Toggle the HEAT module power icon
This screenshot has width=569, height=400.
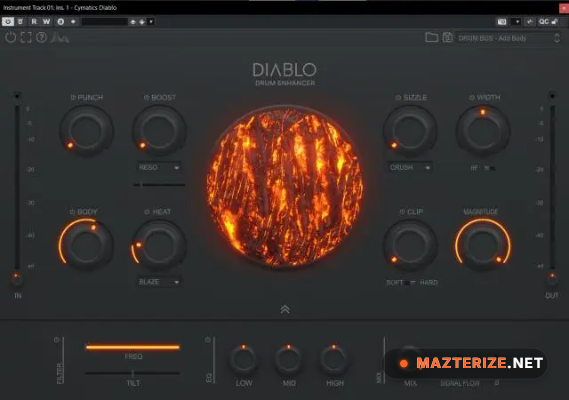147,212
